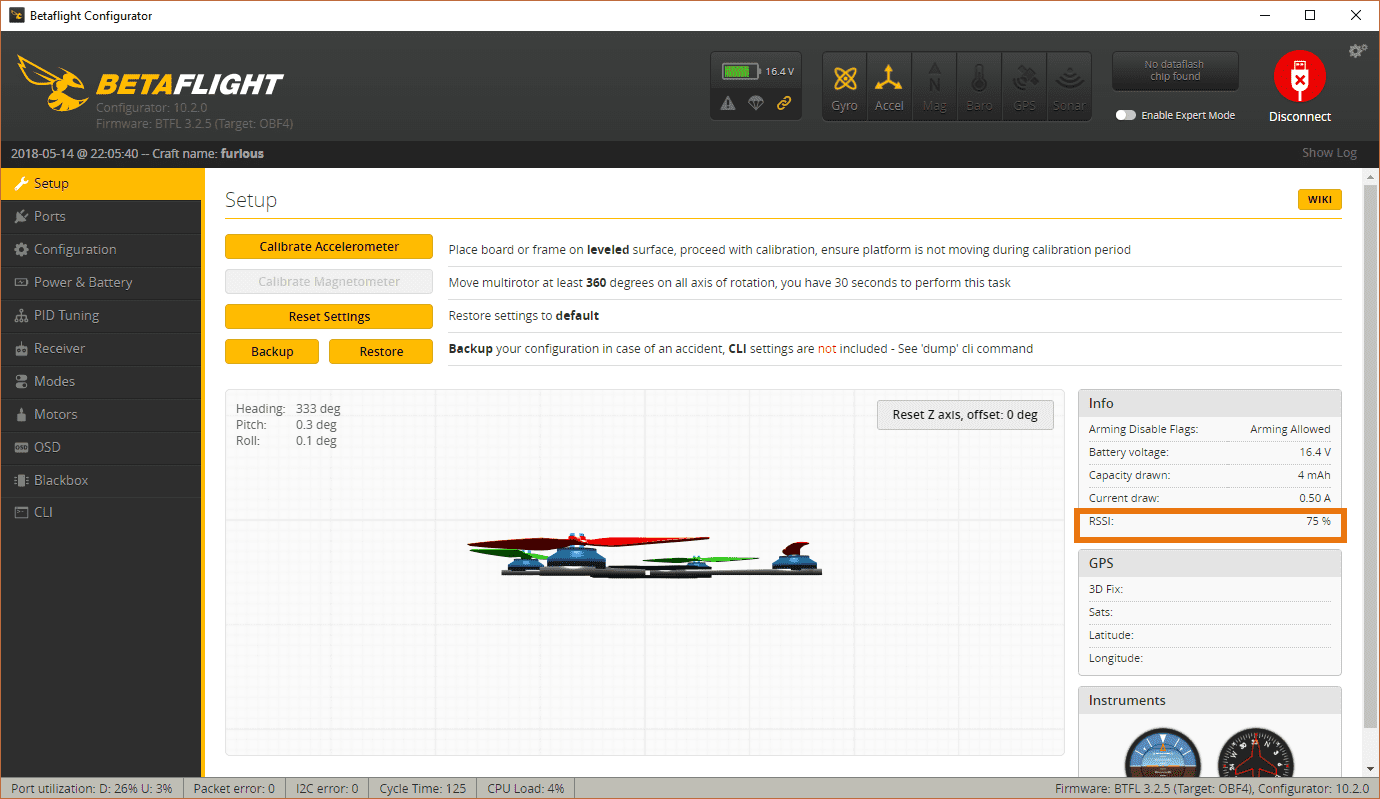The width and height of the screenshot is (1380, 799).
Task: Click the Backup button
Action: pos(272,351)
